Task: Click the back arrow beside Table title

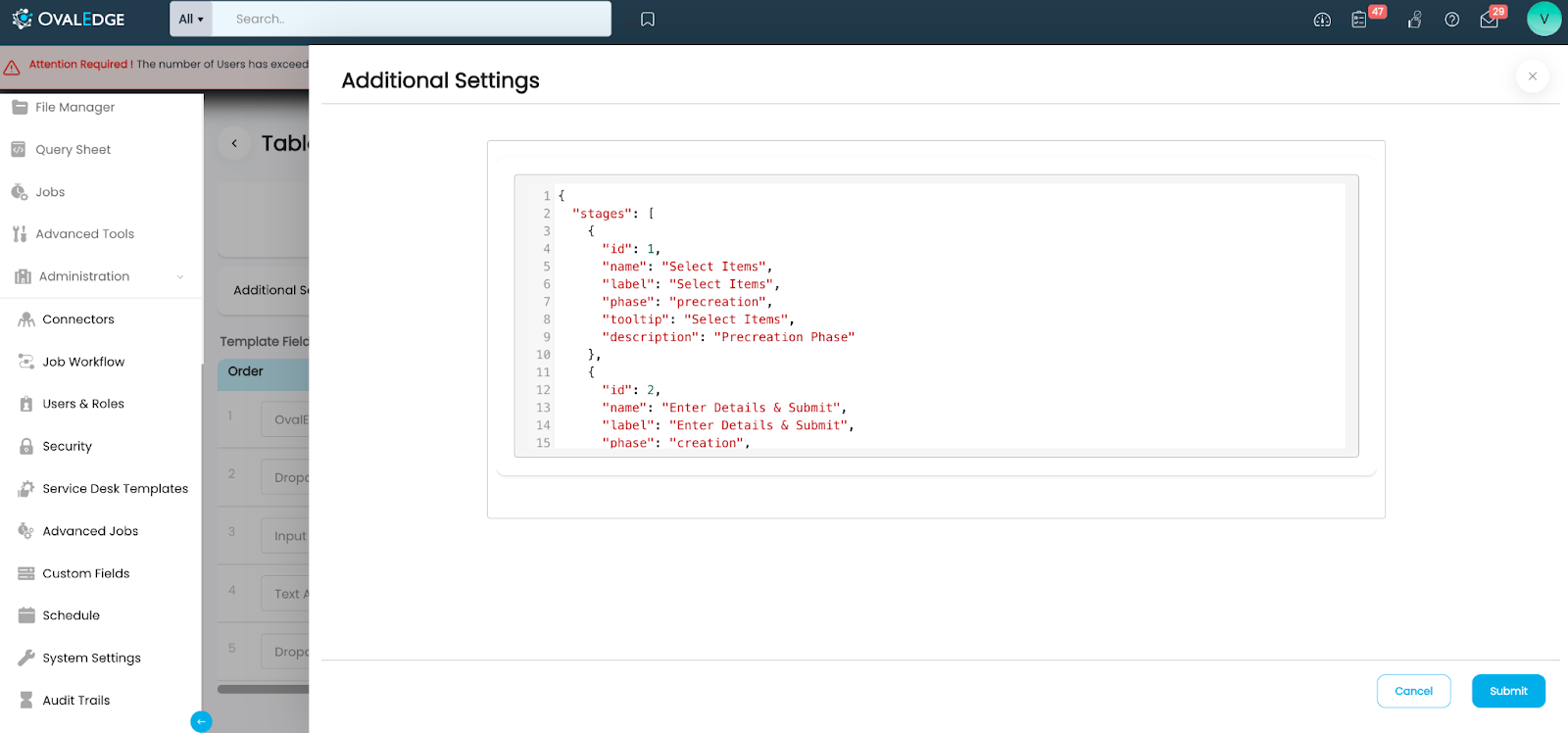Action: click(x=234, y=143)
